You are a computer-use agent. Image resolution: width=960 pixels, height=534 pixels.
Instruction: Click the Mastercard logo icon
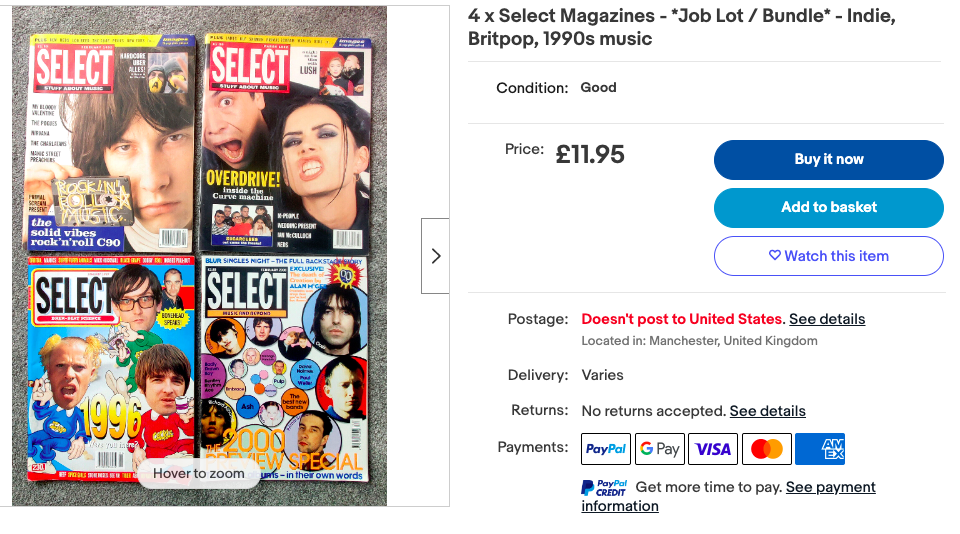click(767, 449)
